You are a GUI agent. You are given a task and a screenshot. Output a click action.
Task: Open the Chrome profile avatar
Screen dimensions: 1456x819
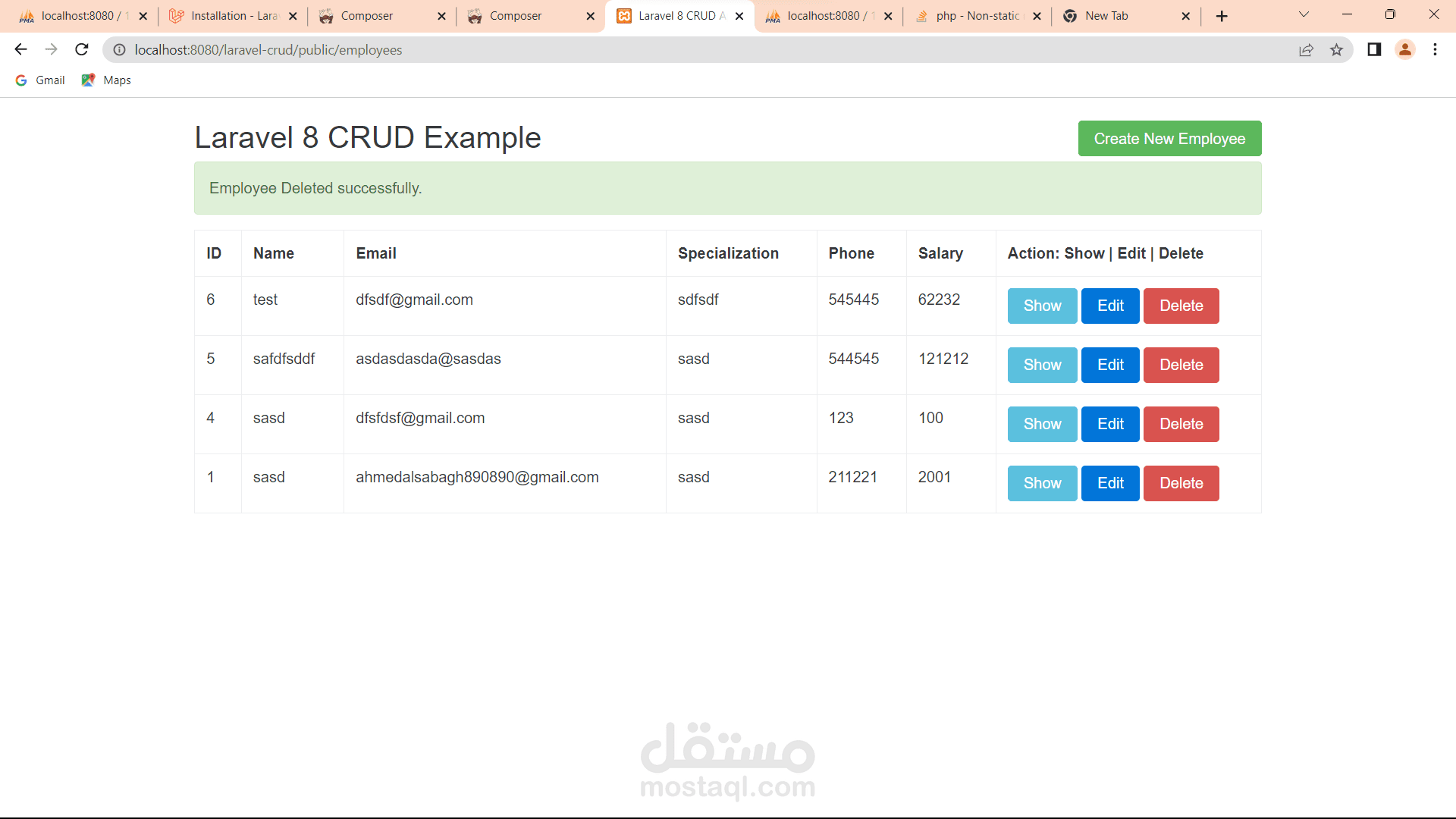(1404, 50)
